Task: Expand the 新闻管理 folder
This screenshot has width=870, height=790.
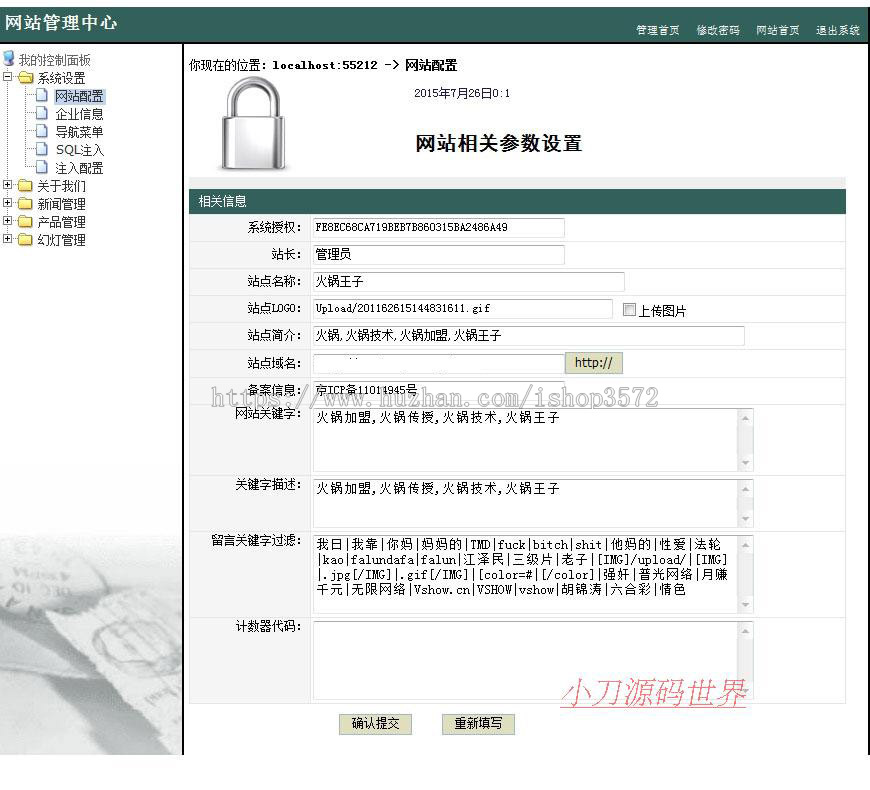Action: 7,203
